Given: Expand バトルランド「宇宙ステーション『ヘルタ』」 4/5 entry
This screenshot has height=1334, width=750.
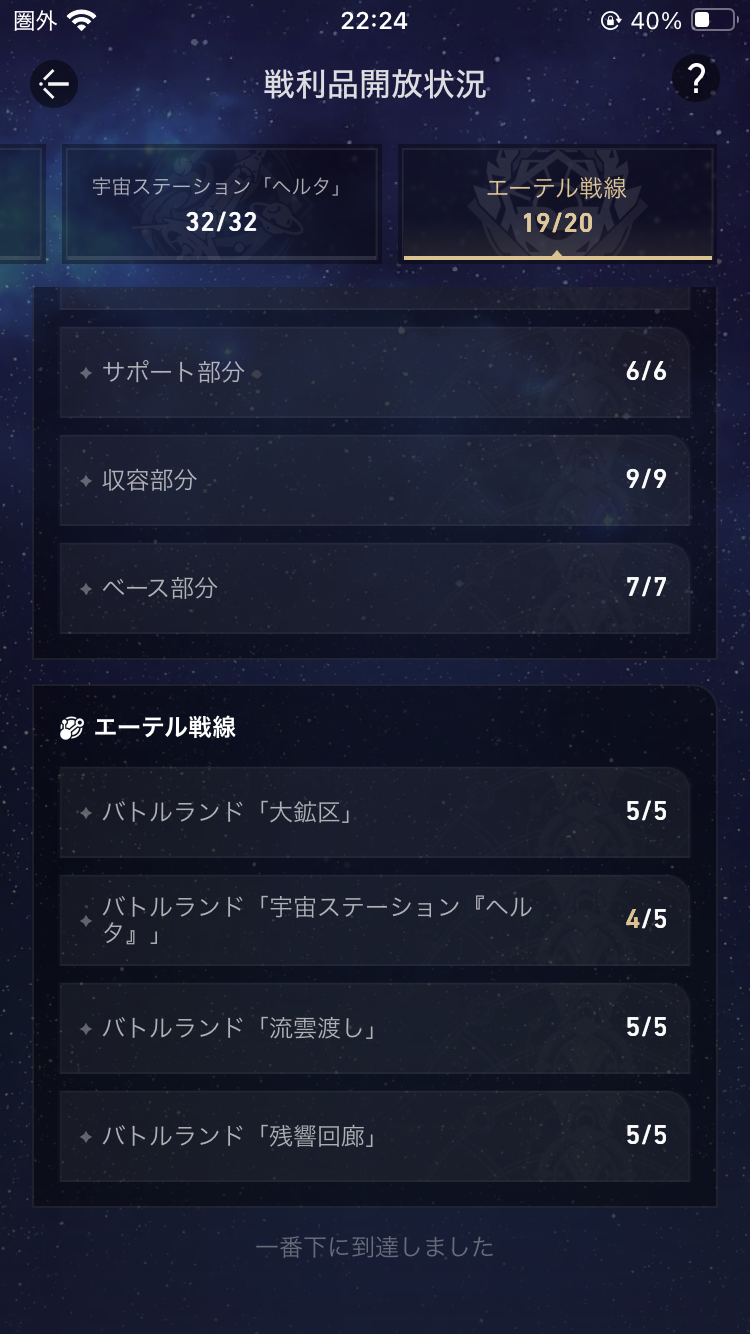Looking at the screenshot, I should pos(374,920).
